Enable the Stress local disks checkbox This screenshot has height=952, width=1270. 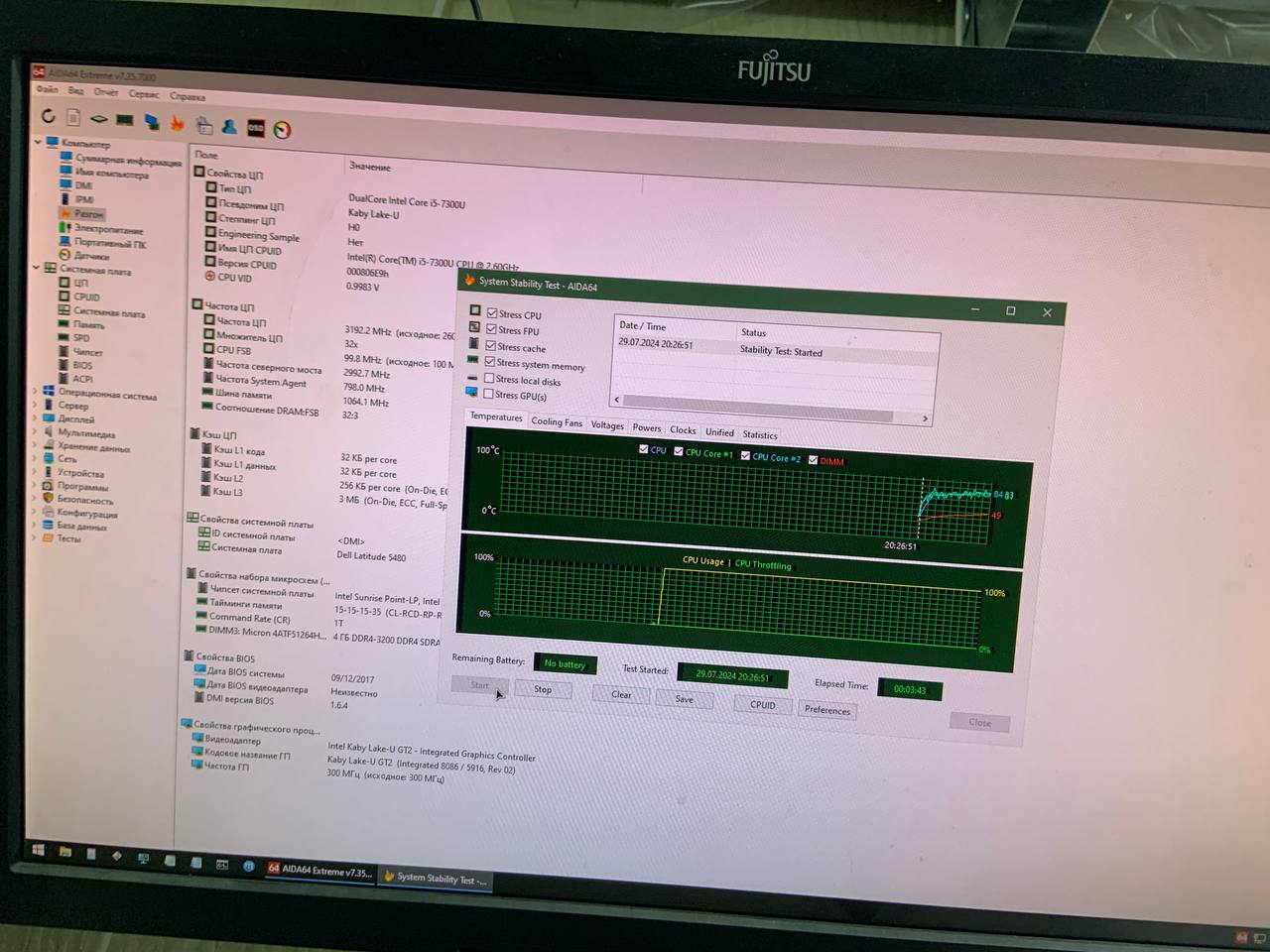click(489, 379)
